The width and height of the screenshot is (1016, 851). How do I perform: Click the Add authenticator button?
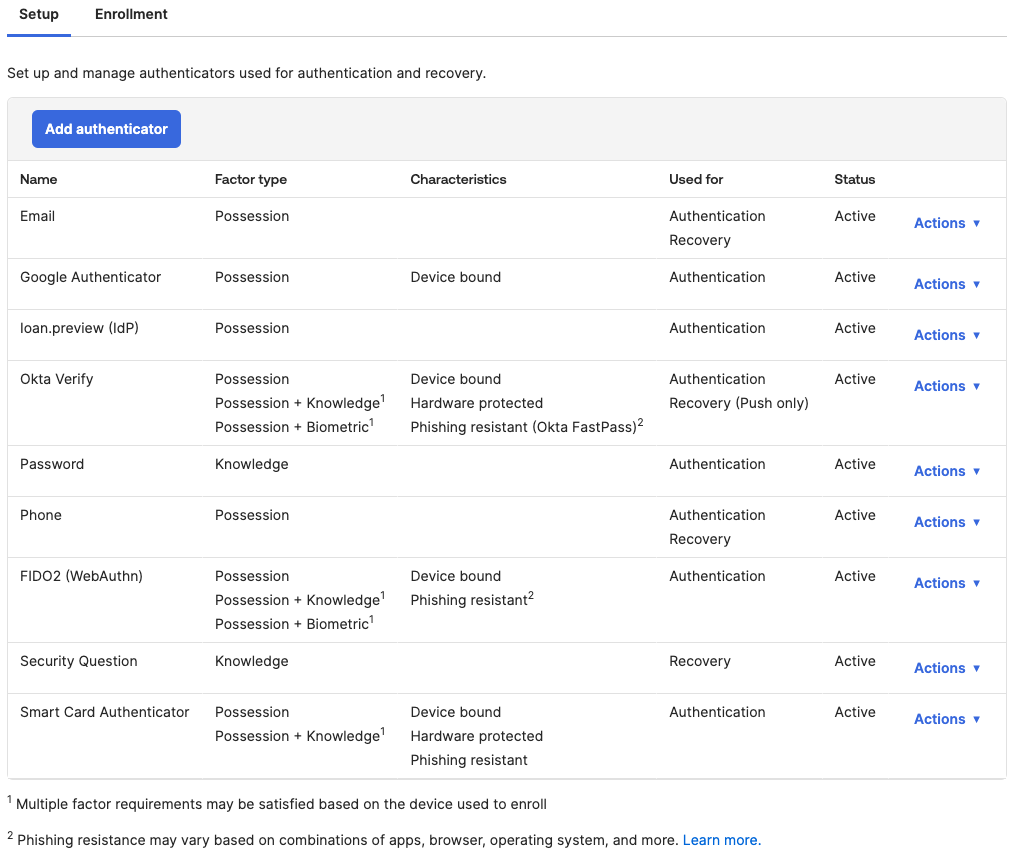tap(106, 129)
